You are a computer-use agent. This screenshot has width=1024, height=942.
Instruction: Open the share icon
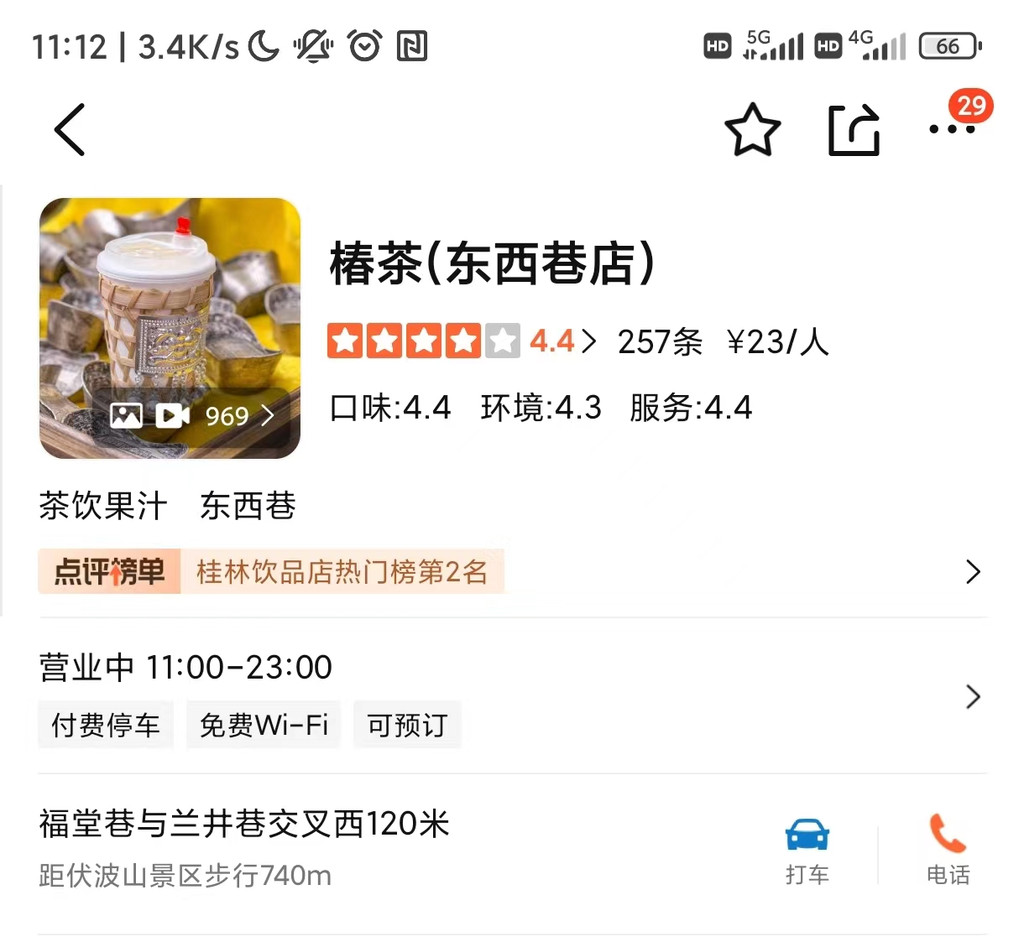pos(854,129)
